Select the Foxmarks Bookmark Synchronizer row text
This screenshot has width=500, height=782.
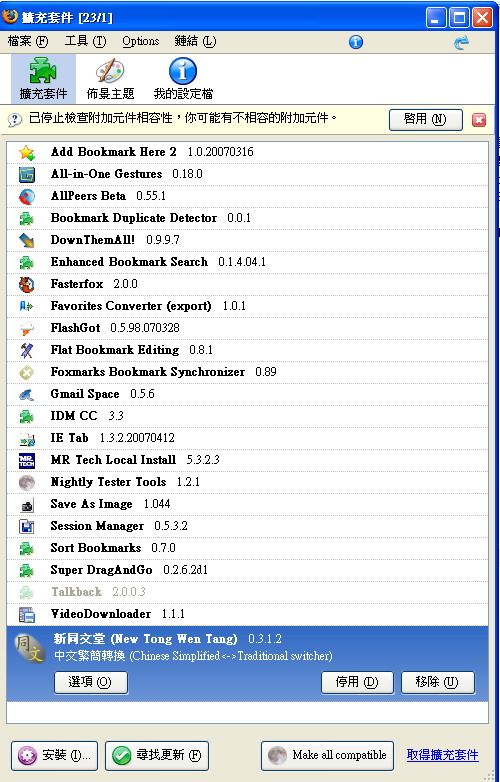(164, 372)
